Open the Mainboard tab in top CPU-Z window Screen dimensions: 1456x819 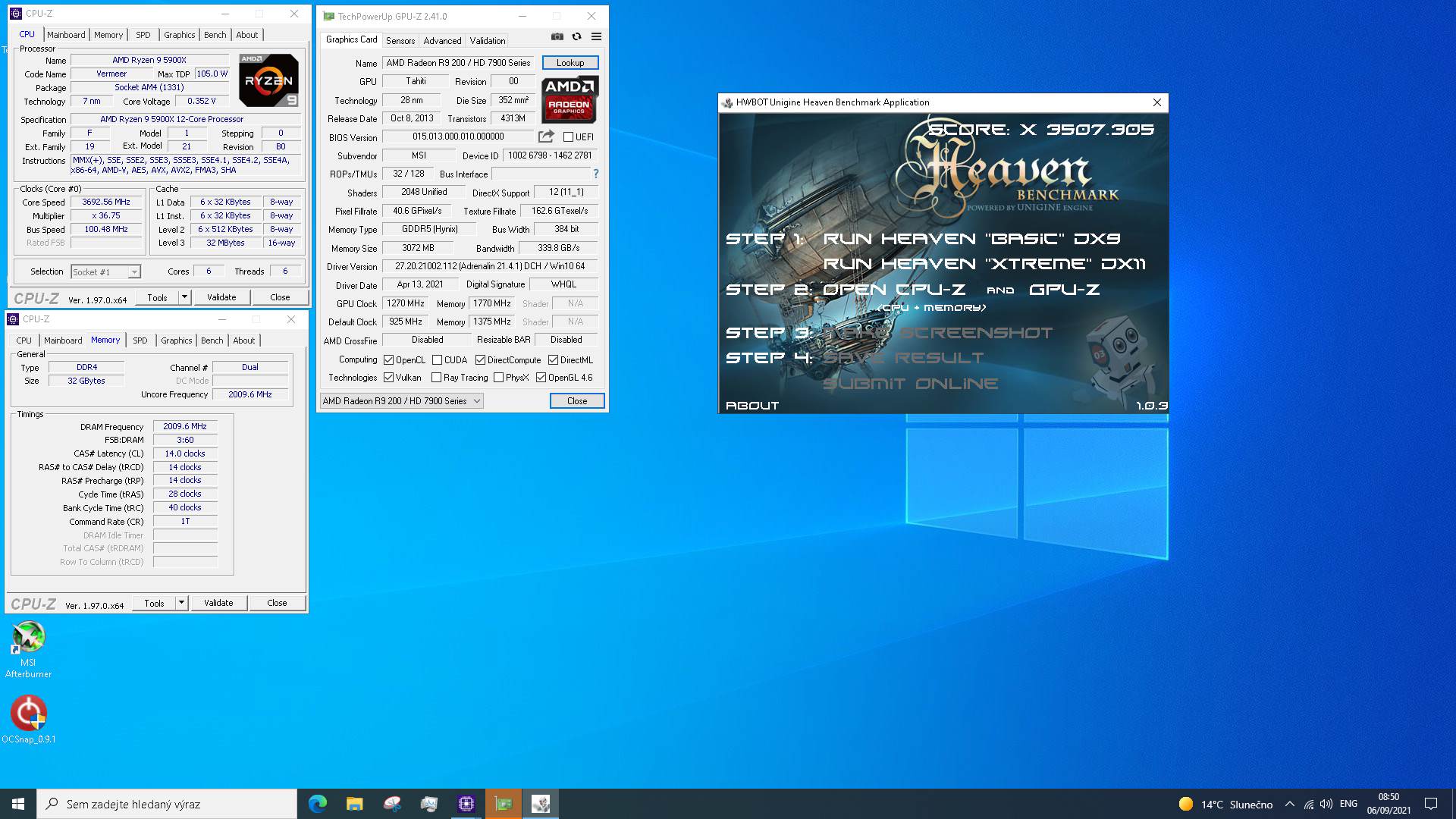pyautogui.click(x=66, y=35)
